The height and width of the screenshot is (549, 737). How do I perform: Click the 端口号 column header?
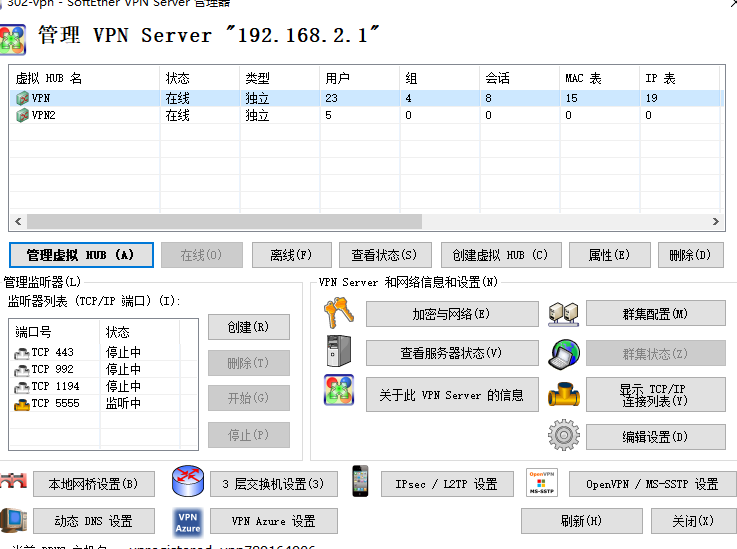(55, 332)
